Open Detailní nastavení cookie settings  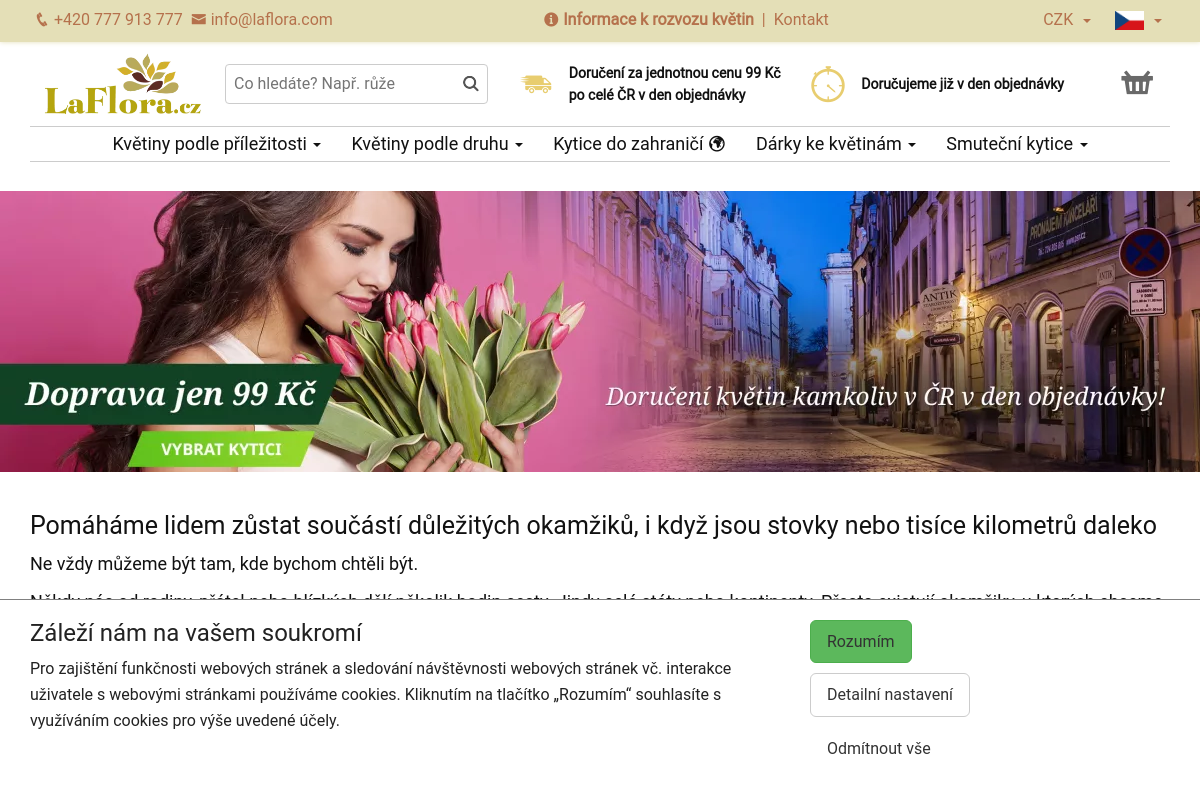[x=890, y=695]
